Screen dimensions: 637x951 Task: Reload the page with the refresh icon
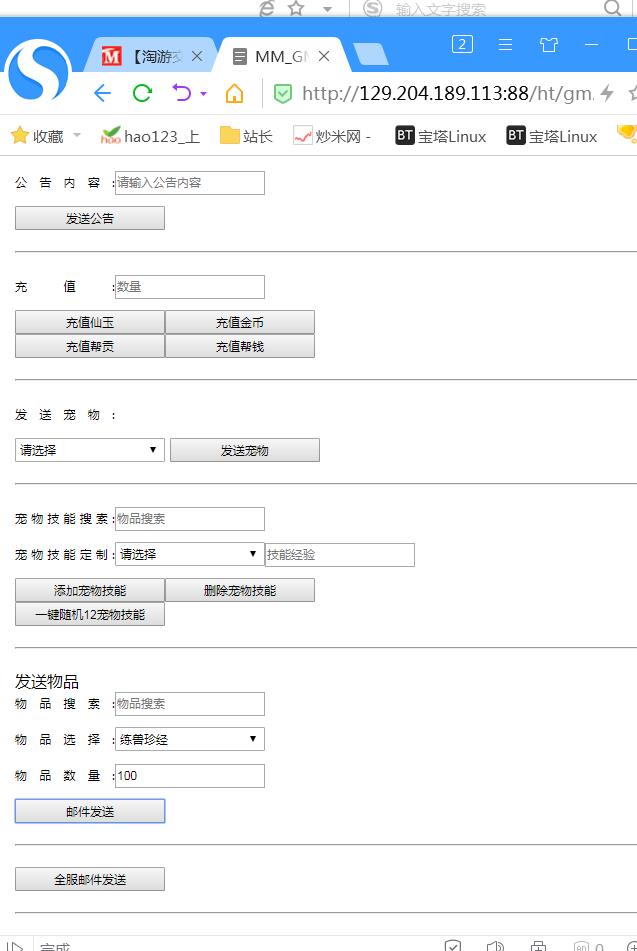pyautogui.click(x=142, y=94)
